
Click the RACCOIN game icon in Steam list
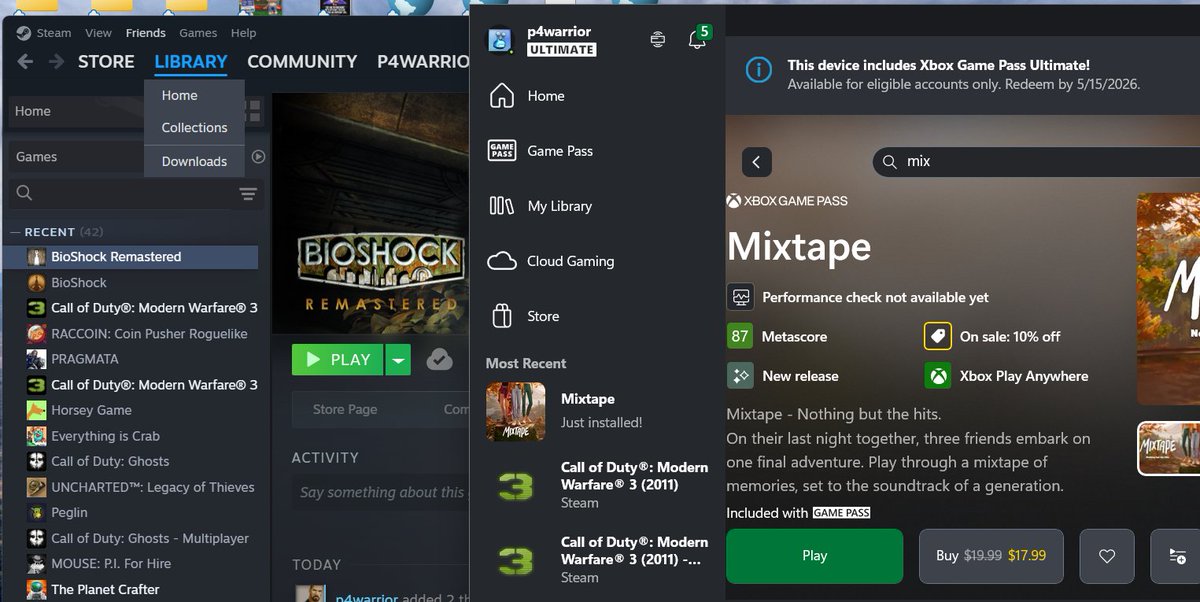[36, 334]
